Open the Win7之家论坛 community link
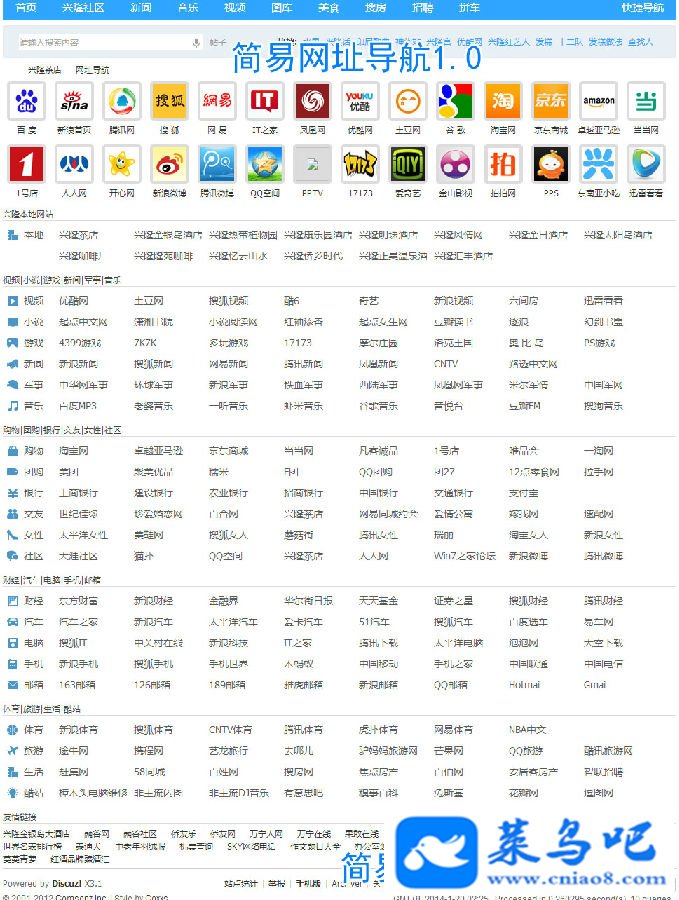 tap(464, 556)
